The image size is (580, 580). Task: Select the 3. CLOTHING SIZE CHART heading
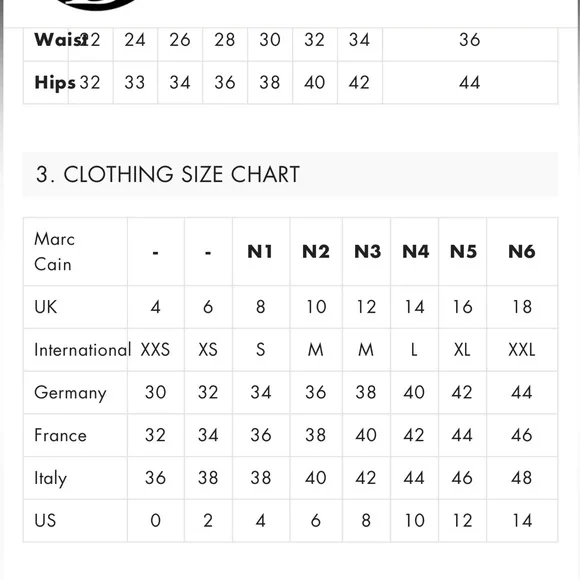point(168,174)
